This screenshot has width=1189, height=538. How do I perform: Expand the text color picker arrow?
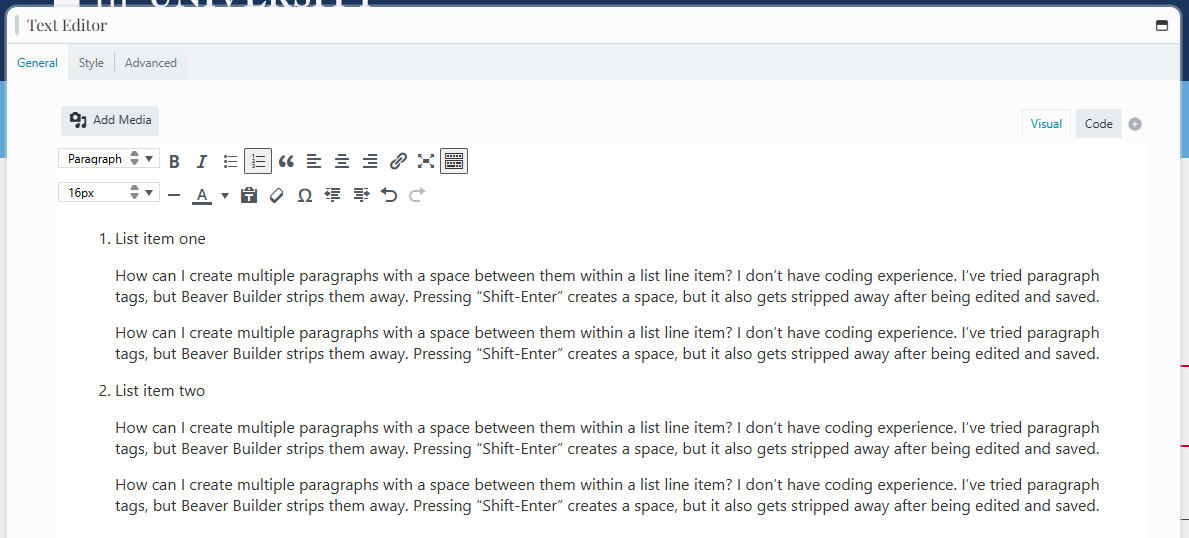click(x=225, y=195)
